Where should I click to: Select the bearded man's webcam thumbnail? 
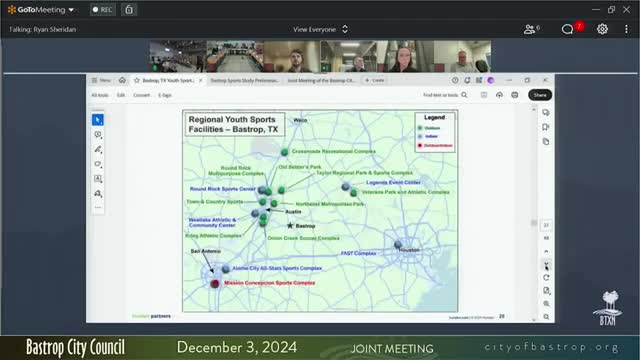292,56
